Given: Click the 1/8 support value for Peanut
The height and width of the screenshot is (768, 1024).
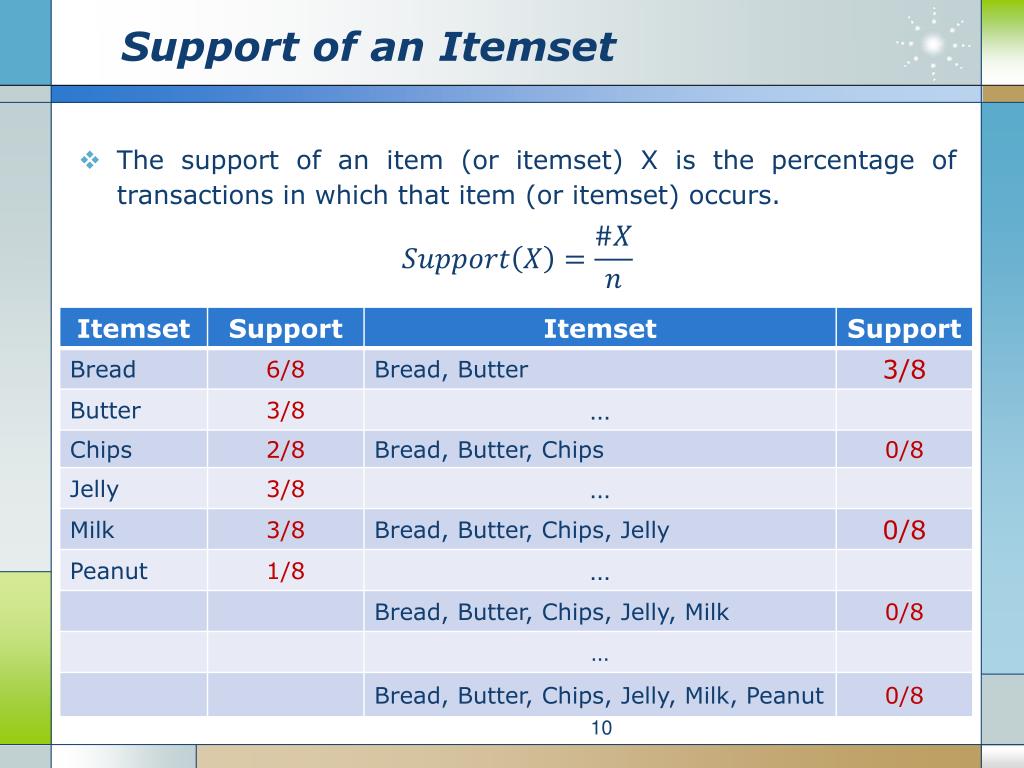Looking at the screenshot, I should (285, 571).
